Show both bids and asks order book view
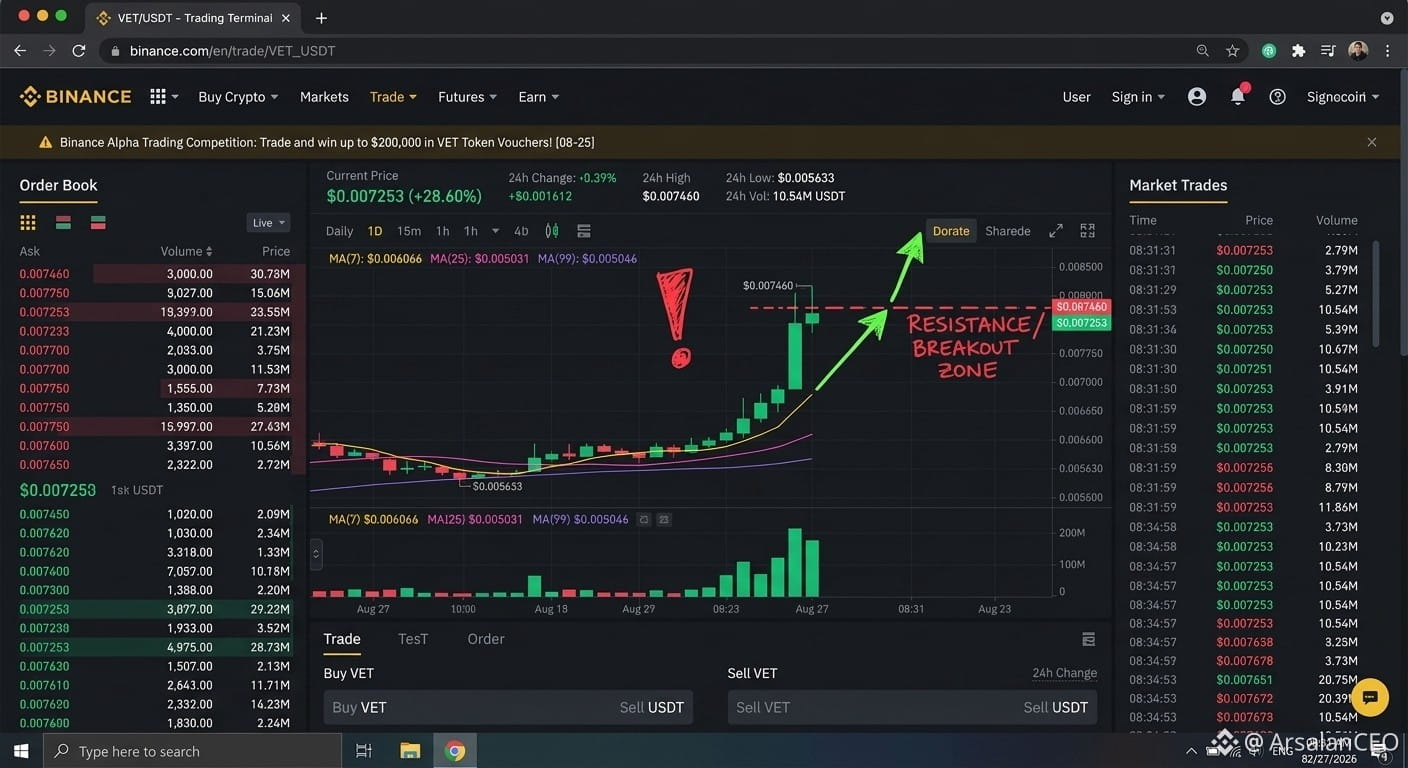This screenshot has width=1408, height=768. (28, 222)
